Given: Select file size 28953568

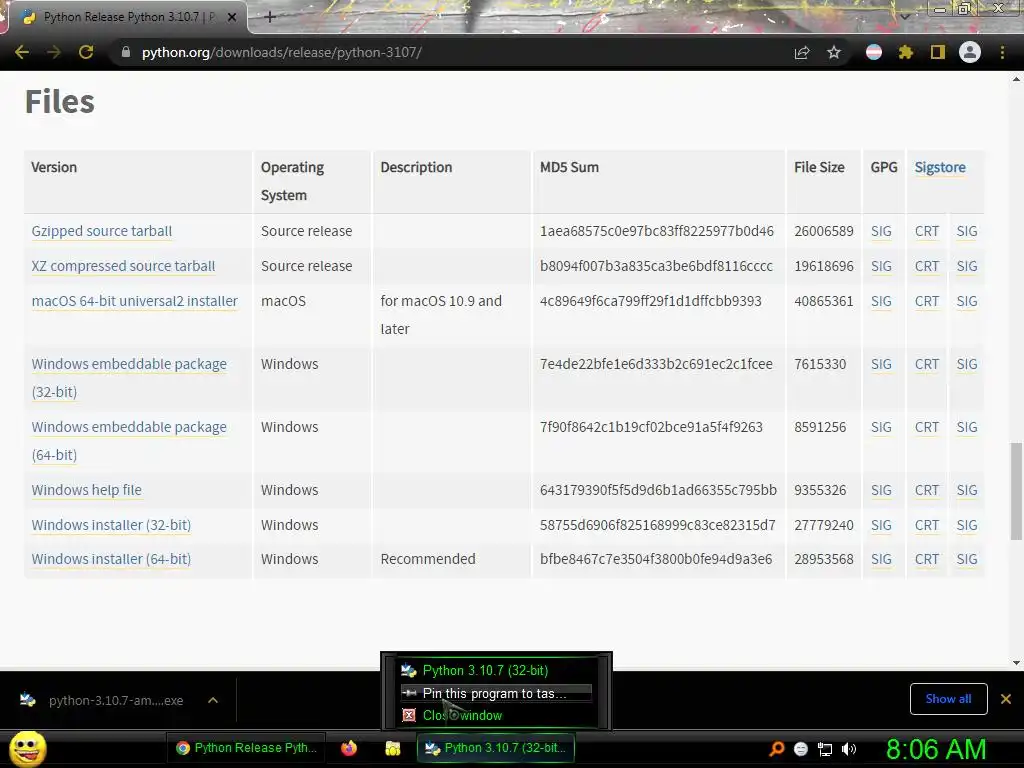Looking at the screenshot, I should pyautogui.click(x=824, y=559).
